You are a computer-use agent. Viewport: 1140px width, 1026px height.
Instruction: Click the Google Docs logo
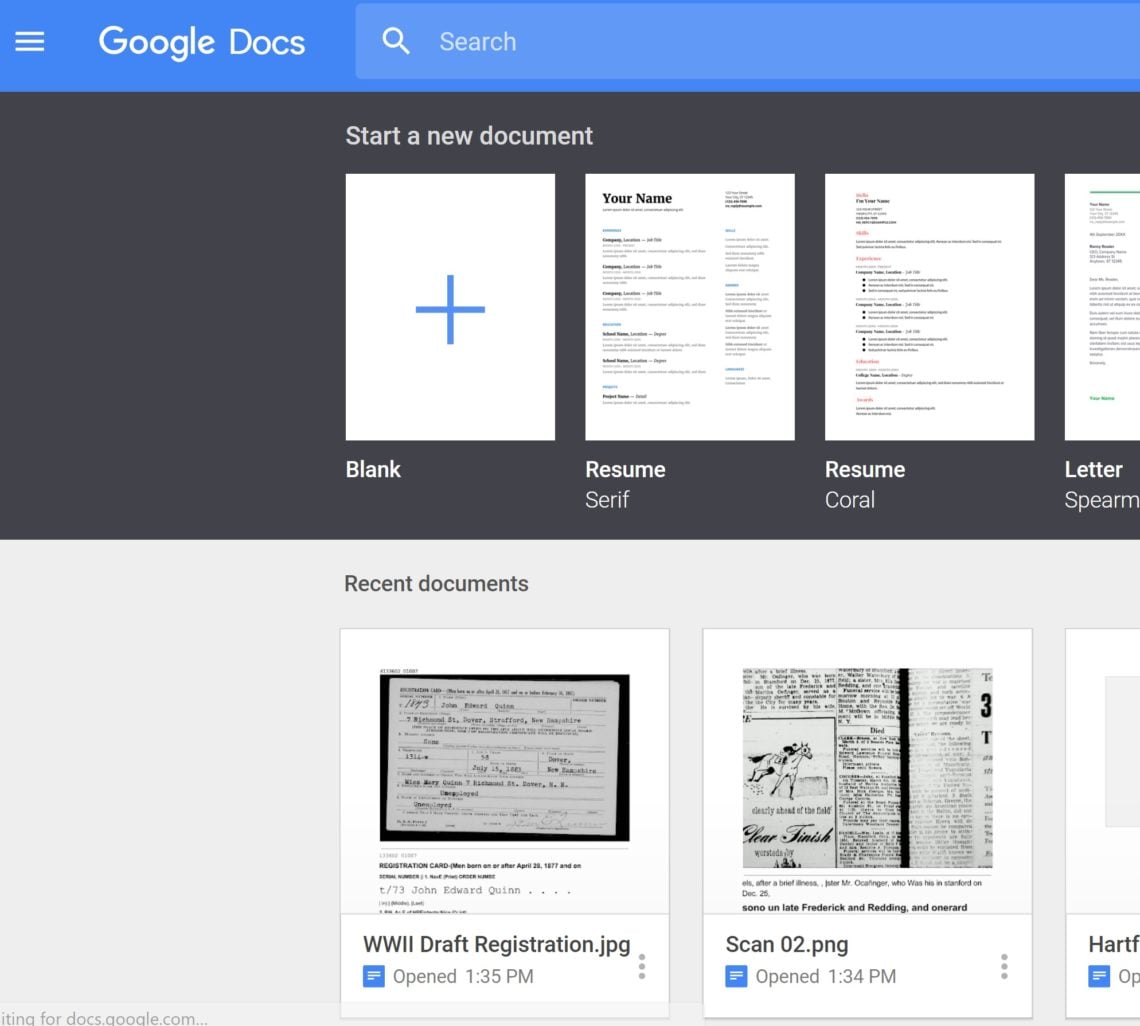click(201, 41)
